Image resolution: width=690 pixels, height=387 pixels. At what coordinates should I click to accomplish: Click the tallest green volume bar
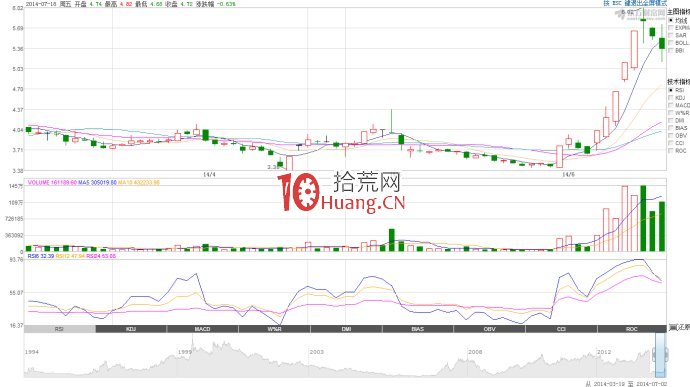tap(643, 218)
